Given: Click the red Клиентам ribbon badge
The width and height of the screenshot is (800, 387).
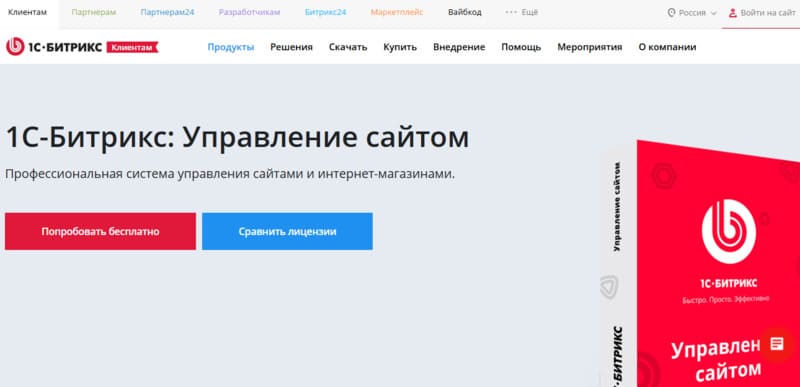Looking at the screenshot, I should click(133, 47).
